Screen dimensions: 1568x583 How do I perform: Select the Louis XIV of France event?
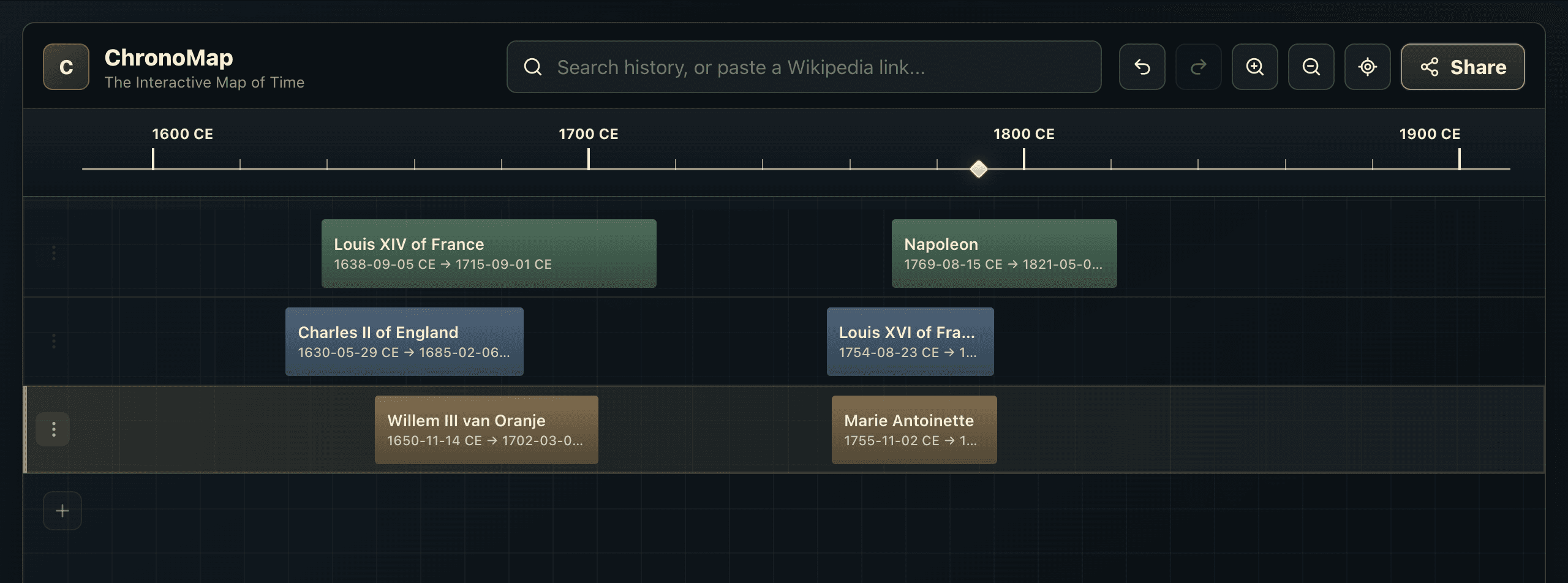(489, 254)
